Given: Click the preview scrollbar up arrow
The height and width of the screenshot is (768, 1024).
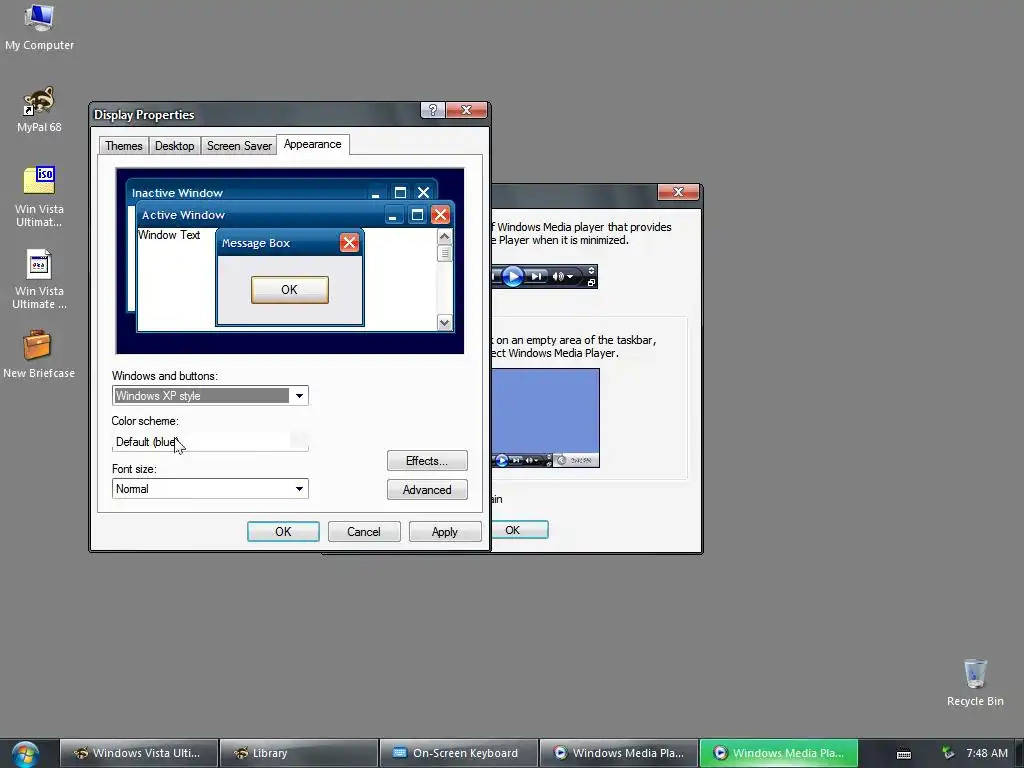Looking at the screenshot, I should [x=445, y=236].
